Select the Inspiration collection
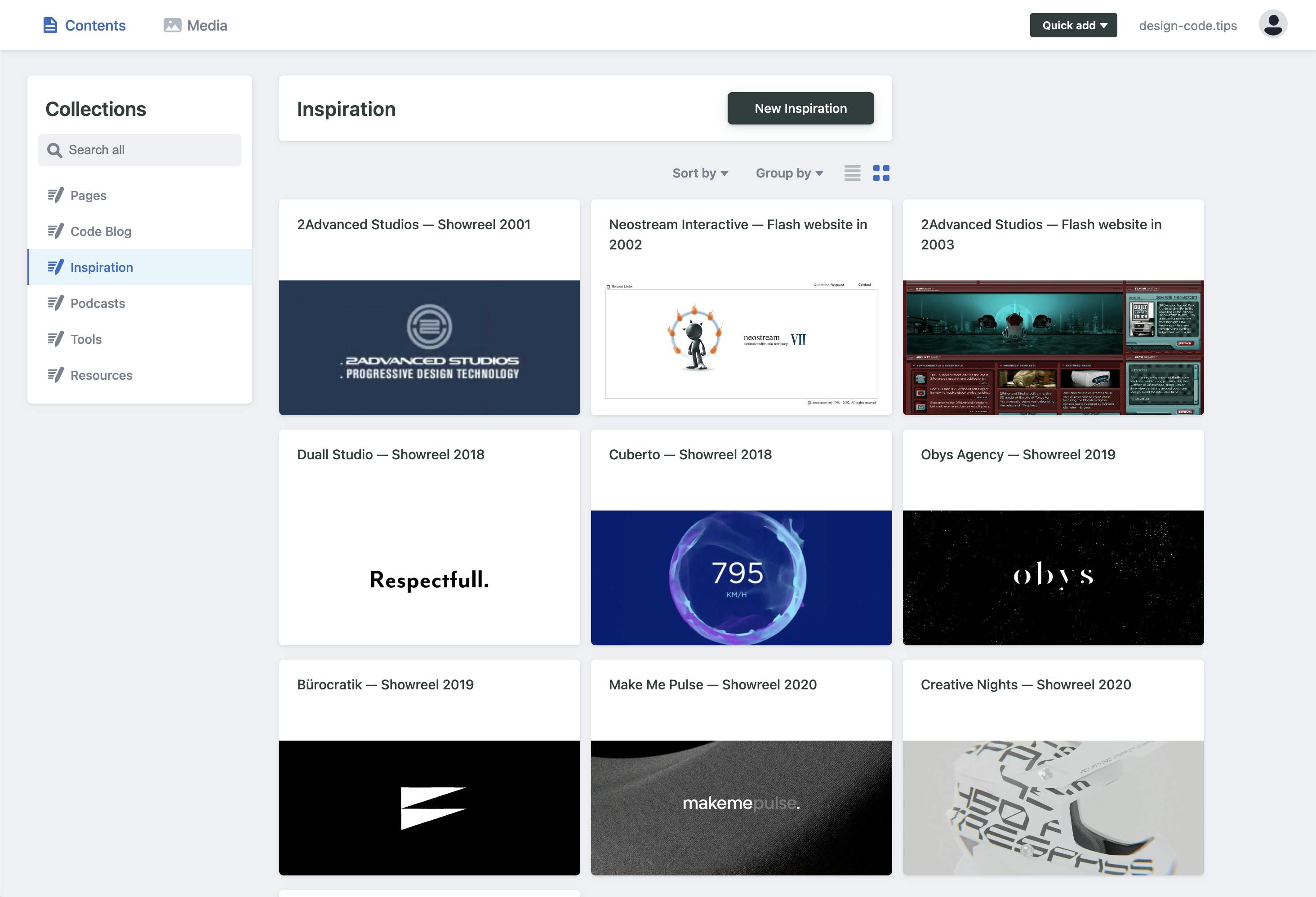1316x897 pixels. point(101,267)
